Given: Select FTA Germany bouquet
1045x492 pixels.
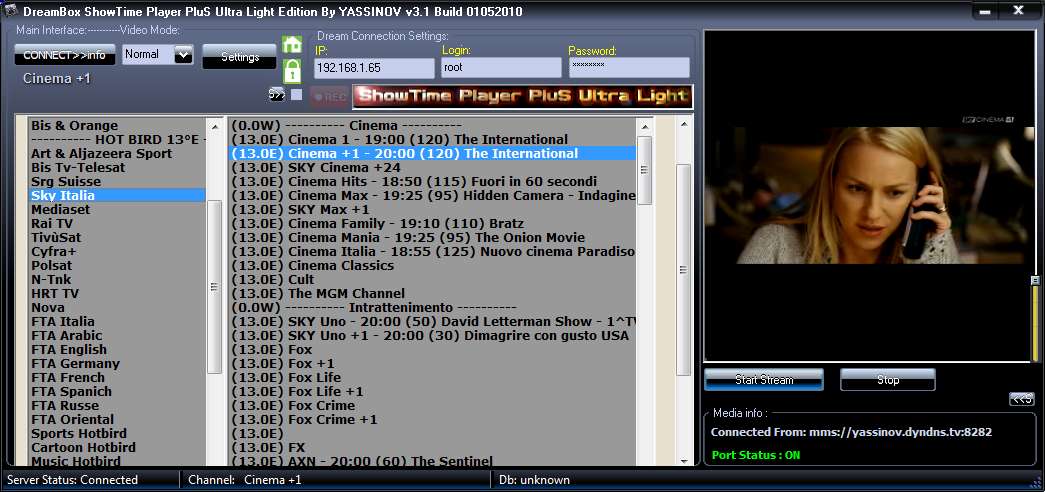Looking at the screenshot, I should pos(75,363).
